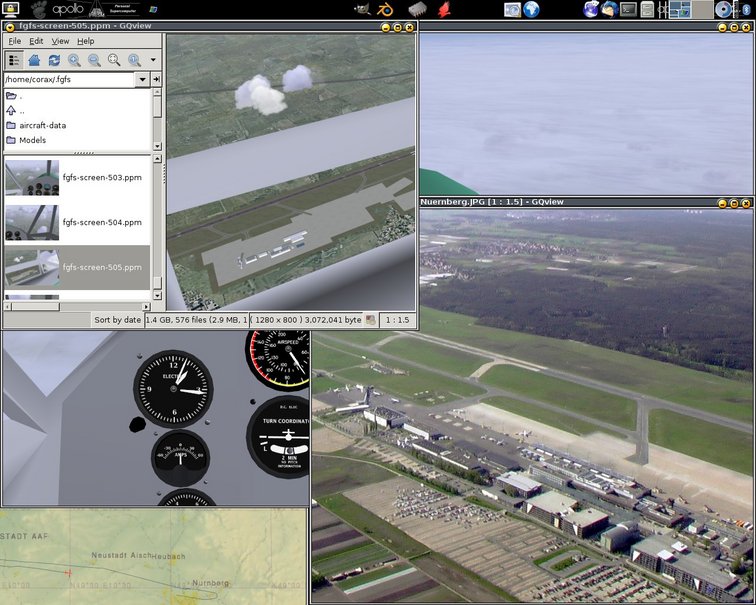
Task: Open the File menu
Action: 14,41
